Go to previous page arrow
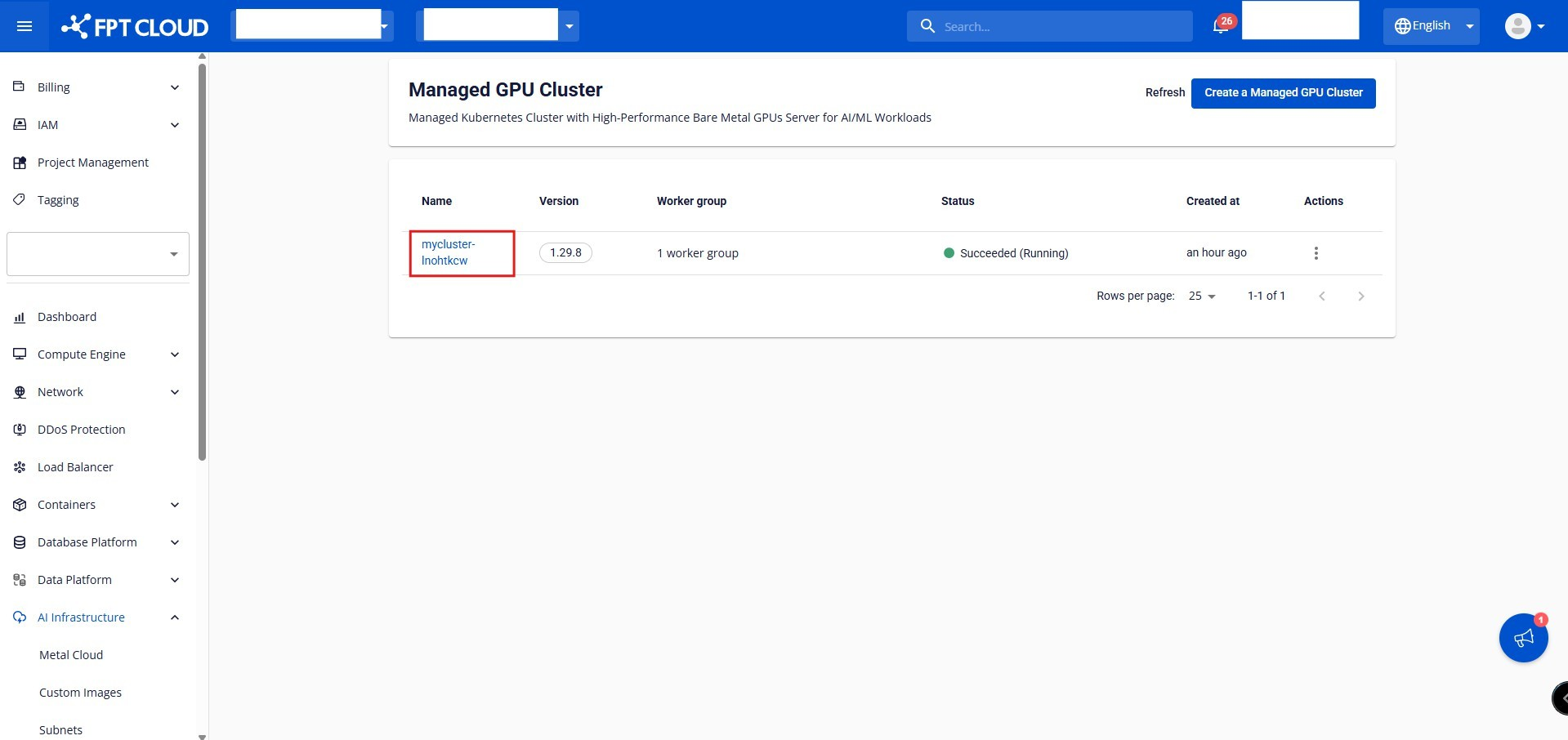Screen dimensions: 1568x740 [x=1321, y=296]
